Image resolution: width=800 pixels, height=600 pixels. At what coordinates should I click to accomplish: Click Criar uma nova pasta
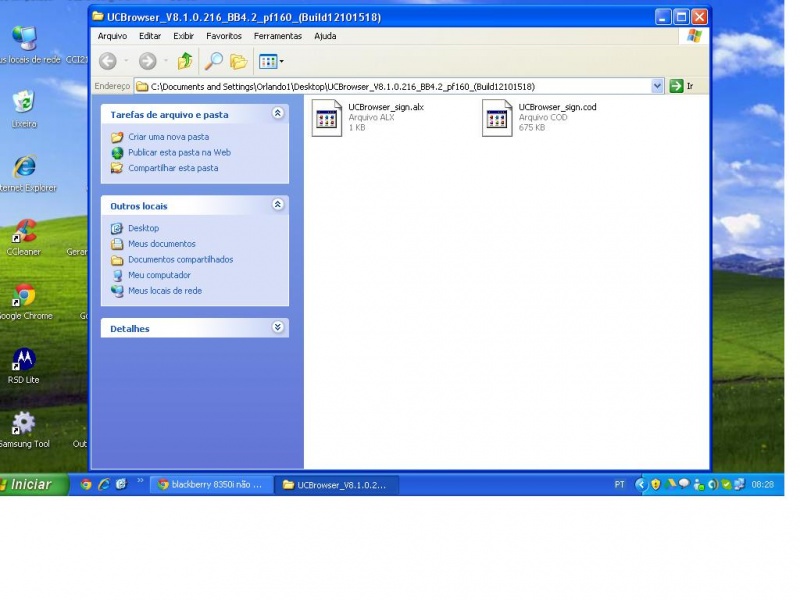[x=168, y=137]
